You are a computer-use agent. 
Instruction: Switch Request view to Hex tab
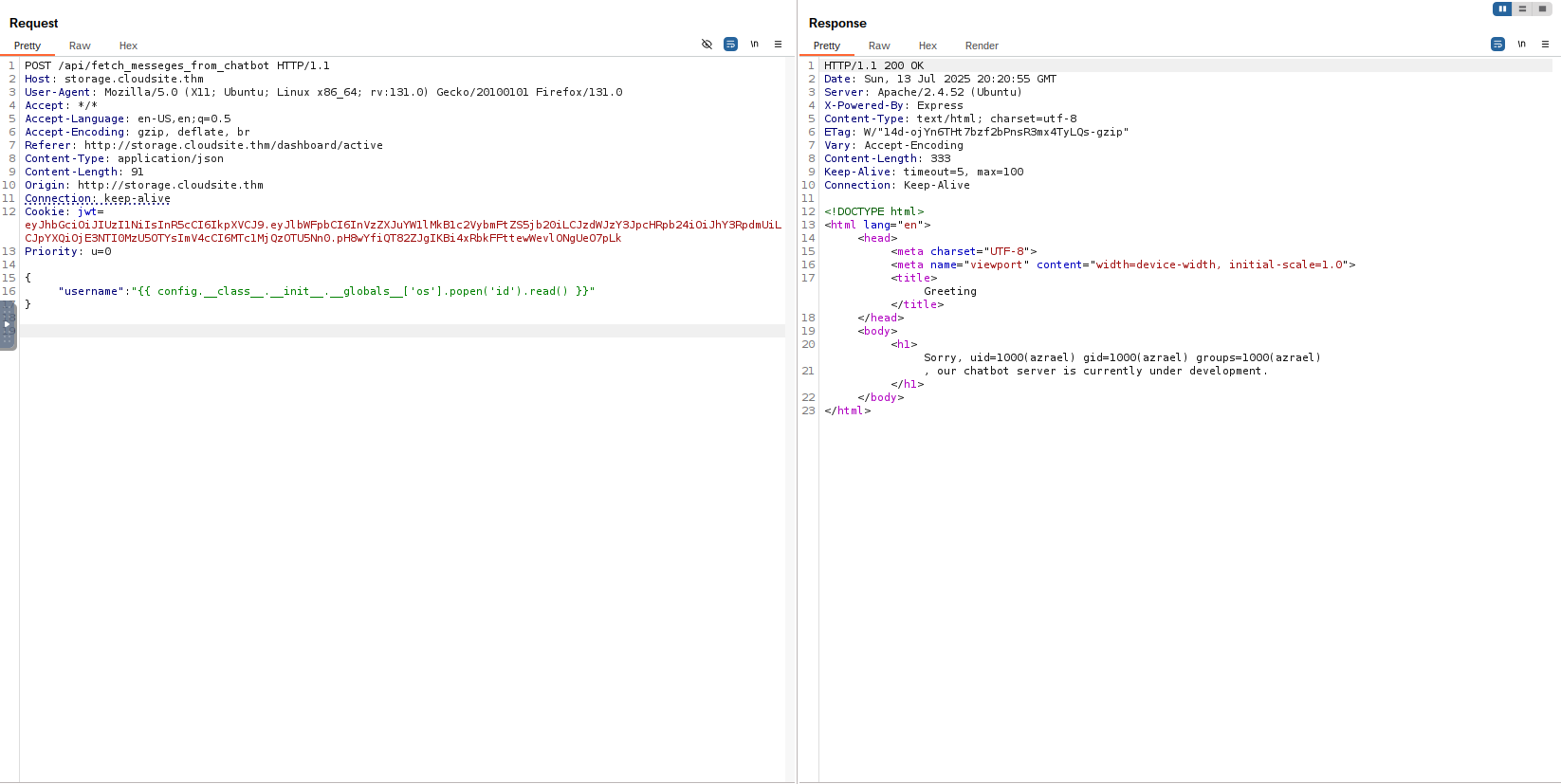pyautogui.click(x=128, y=46)
